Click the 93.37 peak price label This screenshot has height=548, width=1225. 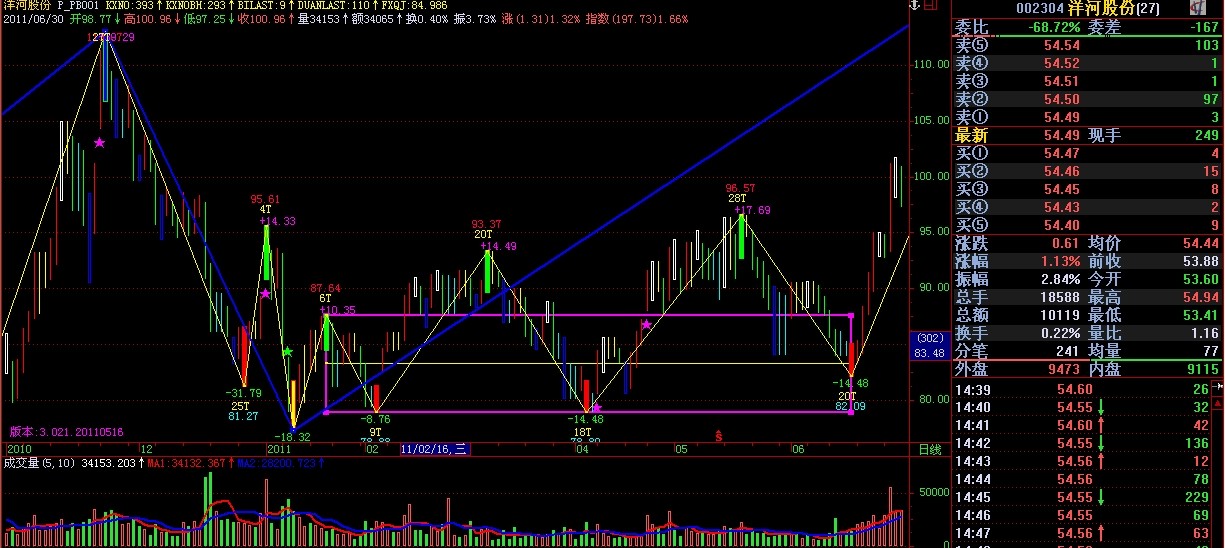(x=486, y=223)
